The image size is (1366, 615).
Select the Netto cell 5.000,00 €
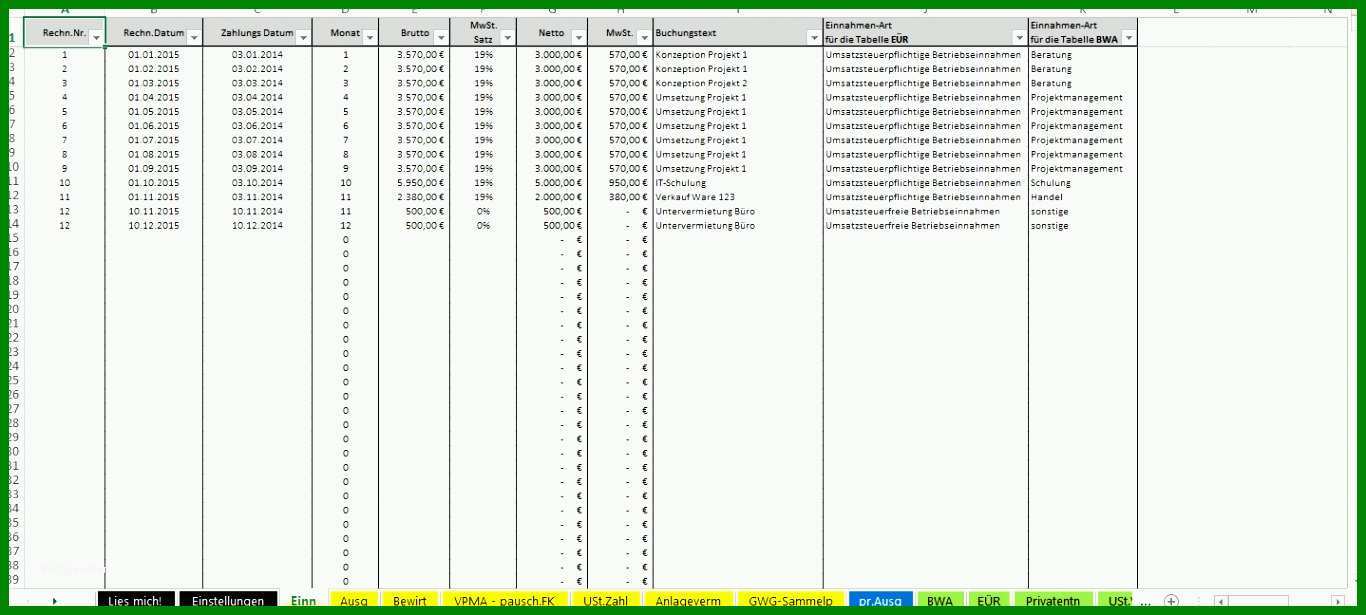[x=552, y=183]
